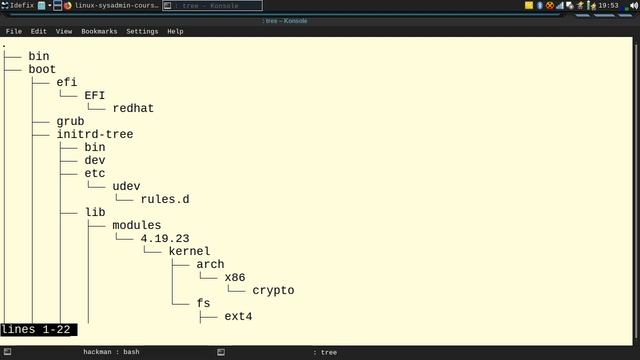
Task: Switch to the linux-sysadmin-cours Firefox window
Action: [x=116, y=6]
